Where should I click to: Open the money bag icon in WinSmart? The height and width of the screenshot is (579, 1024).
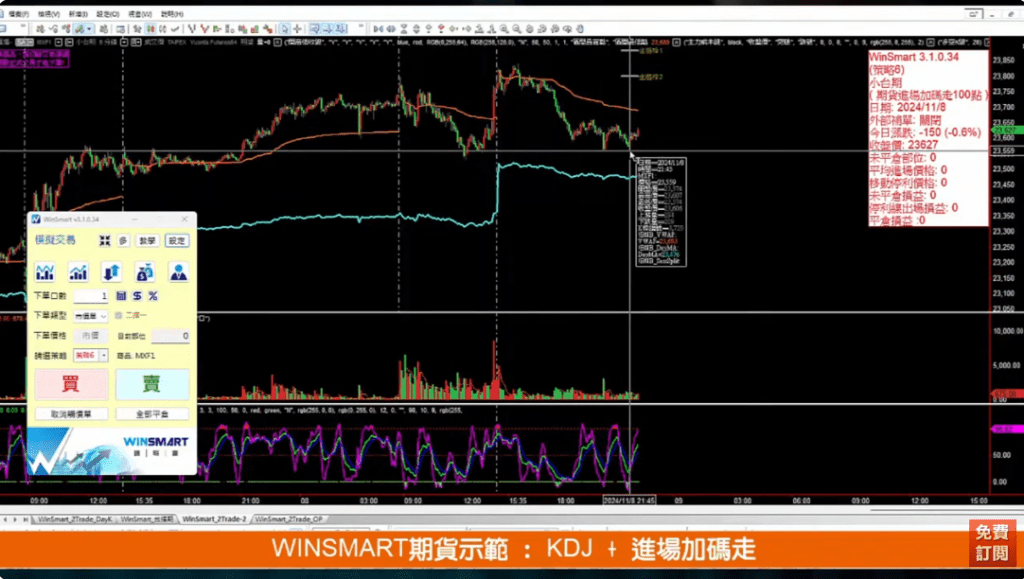click(145, 272)
